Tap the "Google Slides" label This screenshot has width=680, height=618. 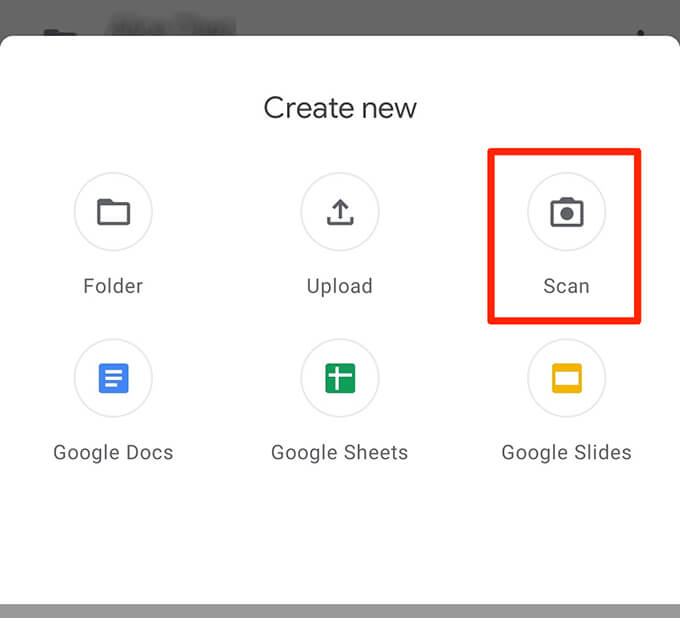pos(566,453)
